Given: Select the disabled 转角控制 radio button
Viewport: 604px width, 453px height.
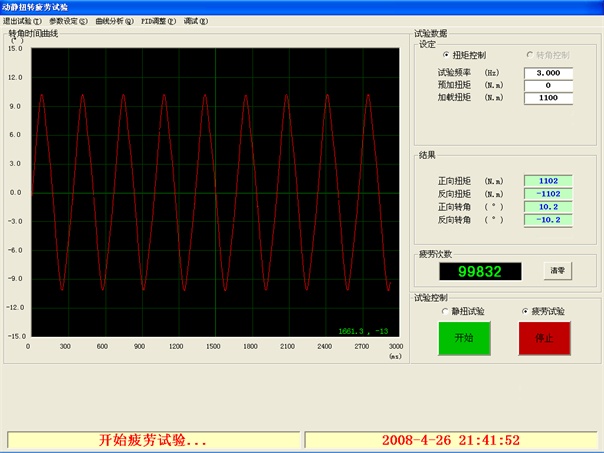Looking at the screenshot, I should tap(530, 55).
